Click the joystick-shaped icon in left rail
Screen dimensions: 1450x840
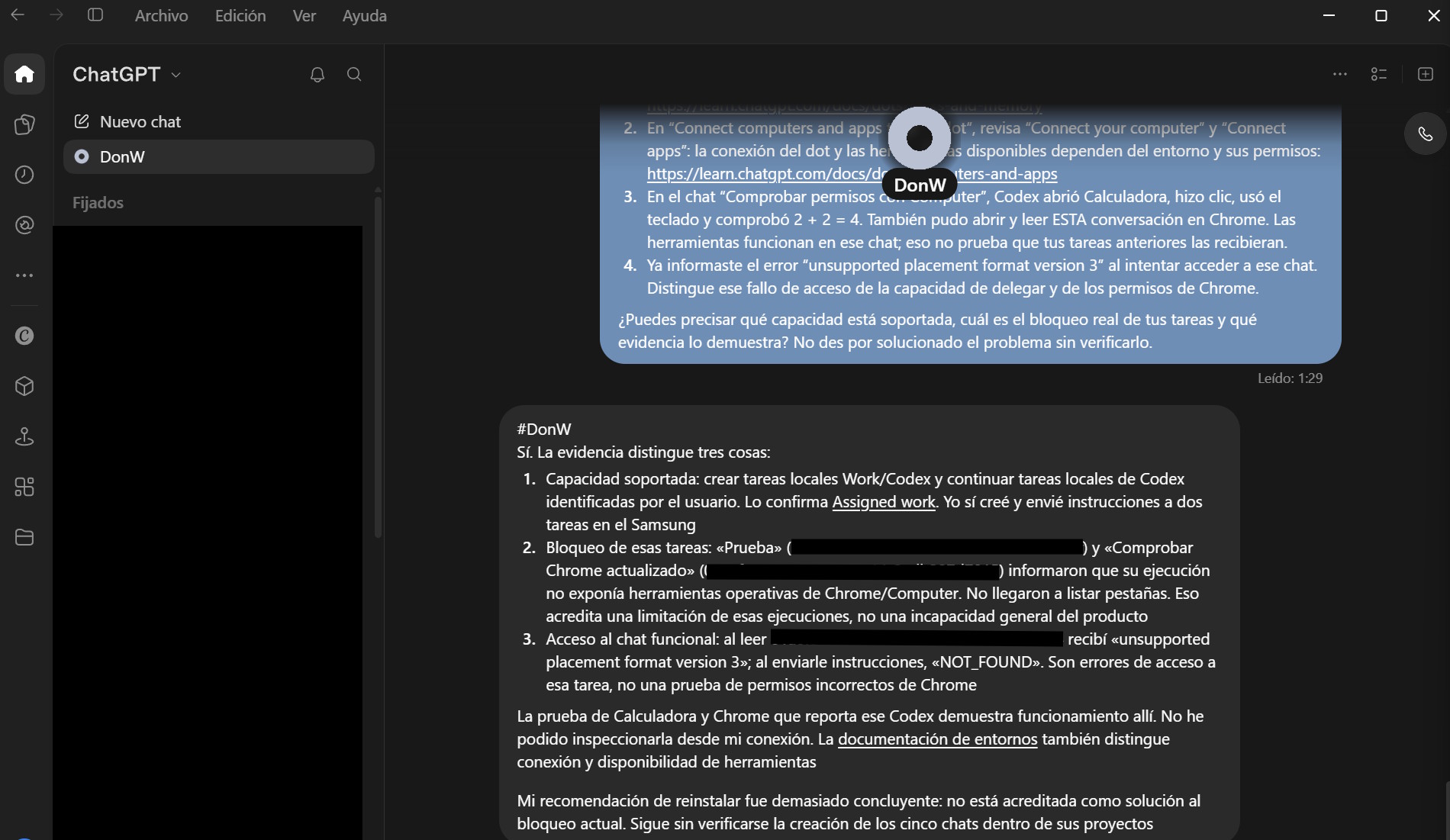(x=24, y=436)
